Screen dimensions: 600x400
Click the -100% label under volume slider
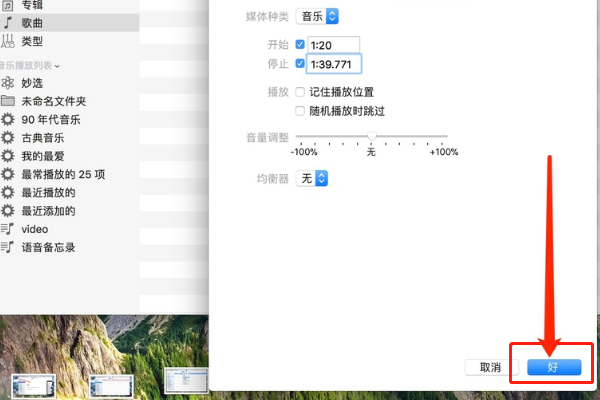304,152
